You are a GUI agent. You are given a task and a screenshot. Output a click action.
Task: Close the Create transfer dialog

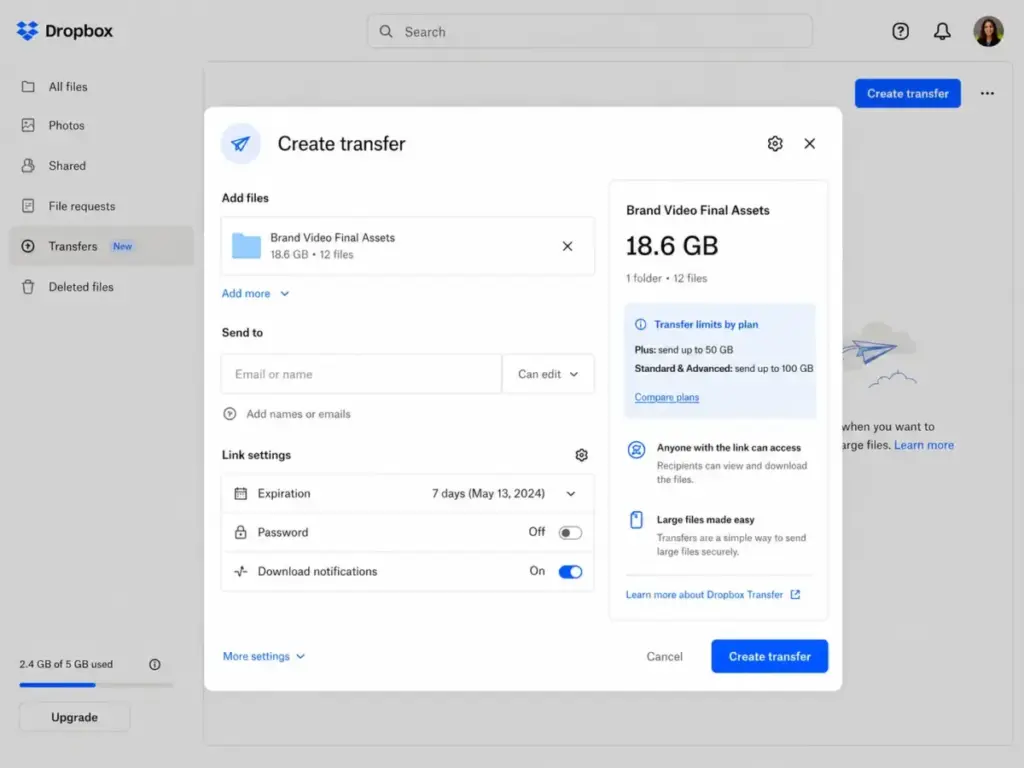809,143
